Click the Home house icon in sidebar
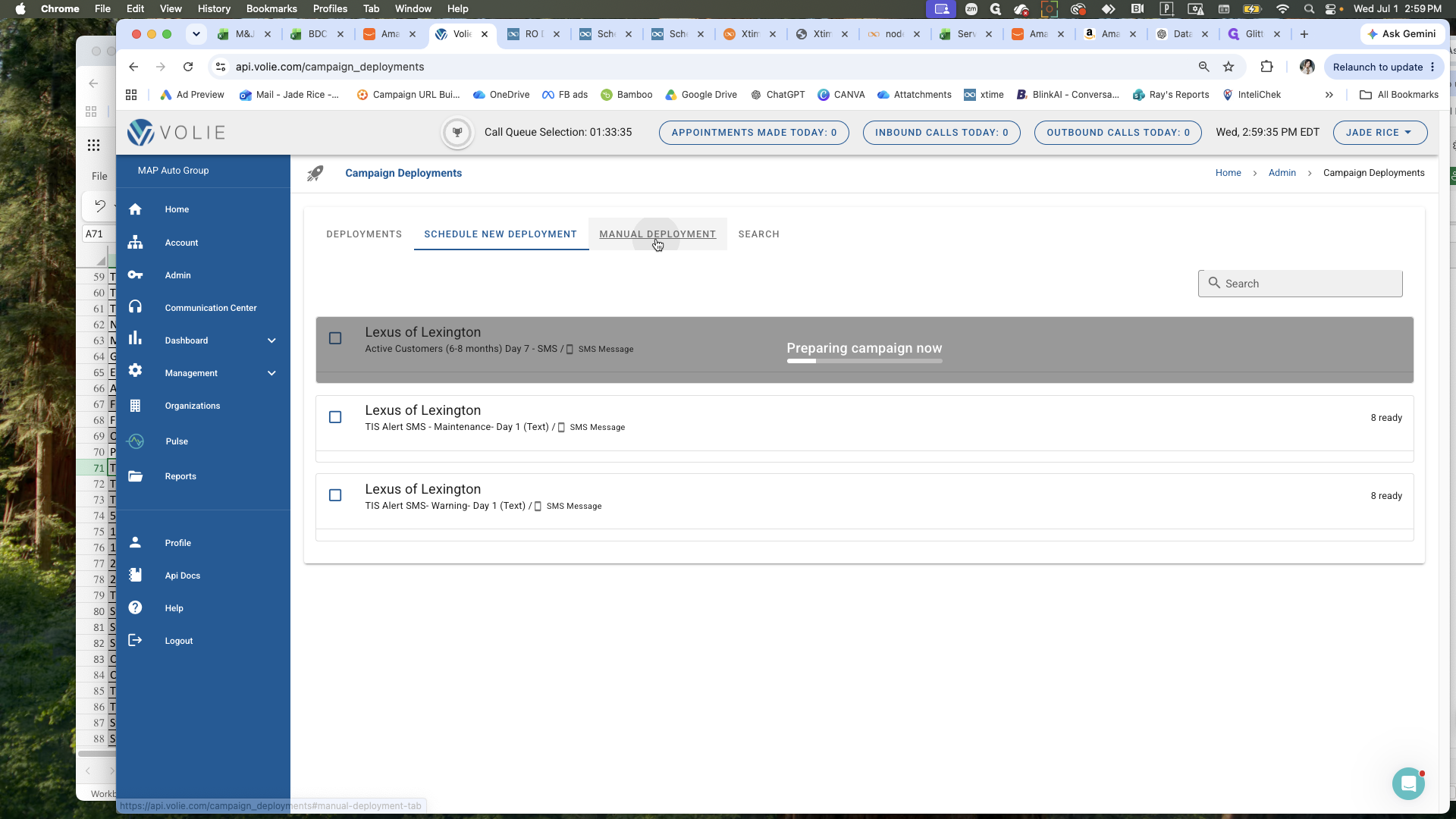Screen dimensions: 1456x819 click(135, 209)
